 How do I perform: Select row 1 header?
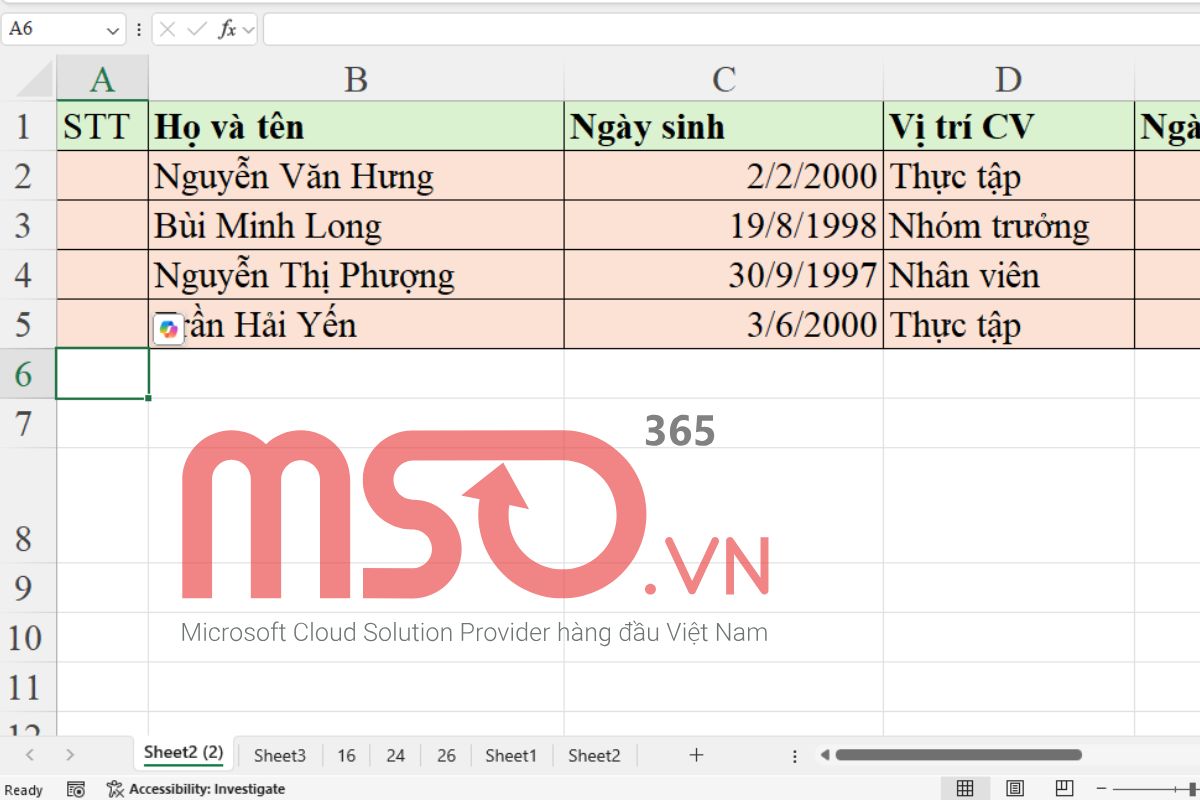click(28, 126)
